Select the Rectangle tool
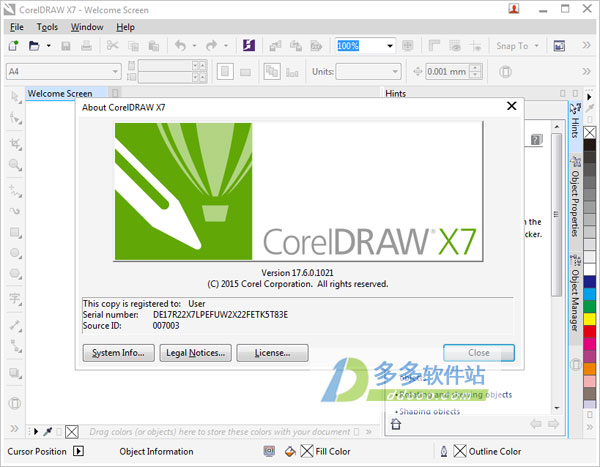The image size is (600, 467). point(15,232)
